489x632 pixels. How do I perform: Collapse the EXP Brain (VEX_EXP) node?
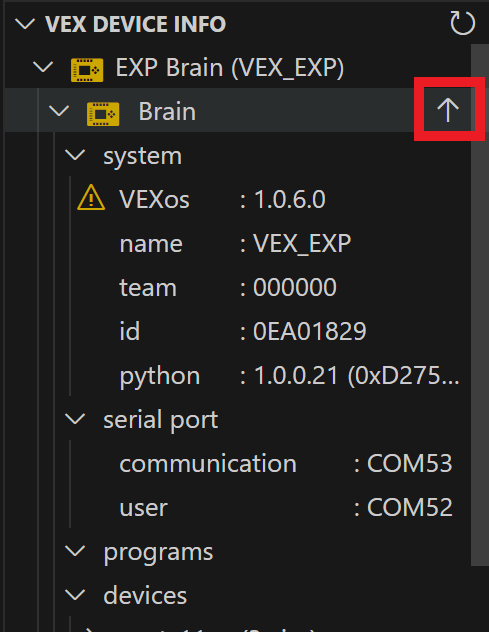(43, 67)
